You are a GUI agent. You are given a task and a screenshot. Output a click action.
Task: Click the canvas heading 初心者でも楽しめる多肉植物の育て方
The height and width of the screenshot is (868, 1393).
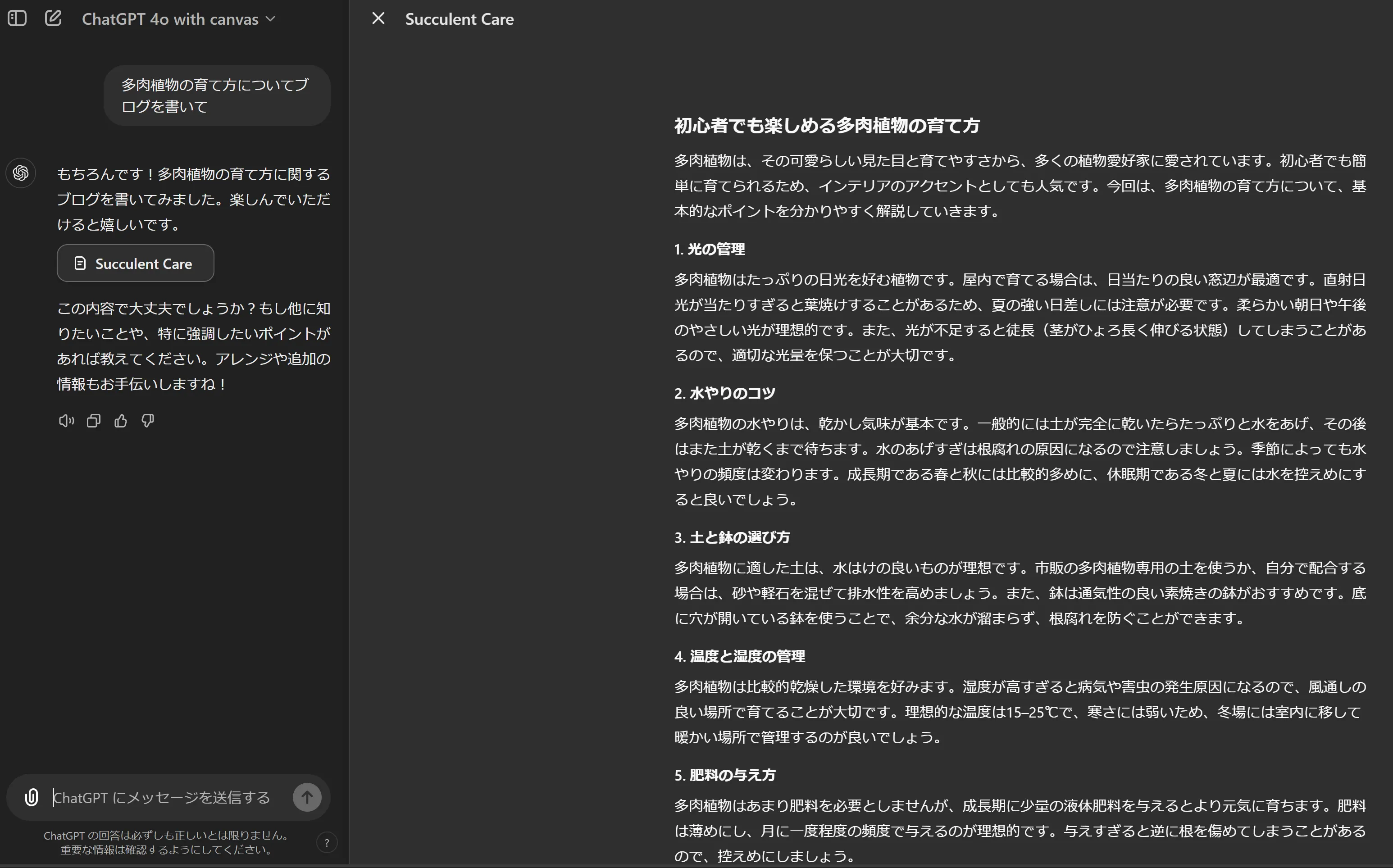tap(826, 125)
